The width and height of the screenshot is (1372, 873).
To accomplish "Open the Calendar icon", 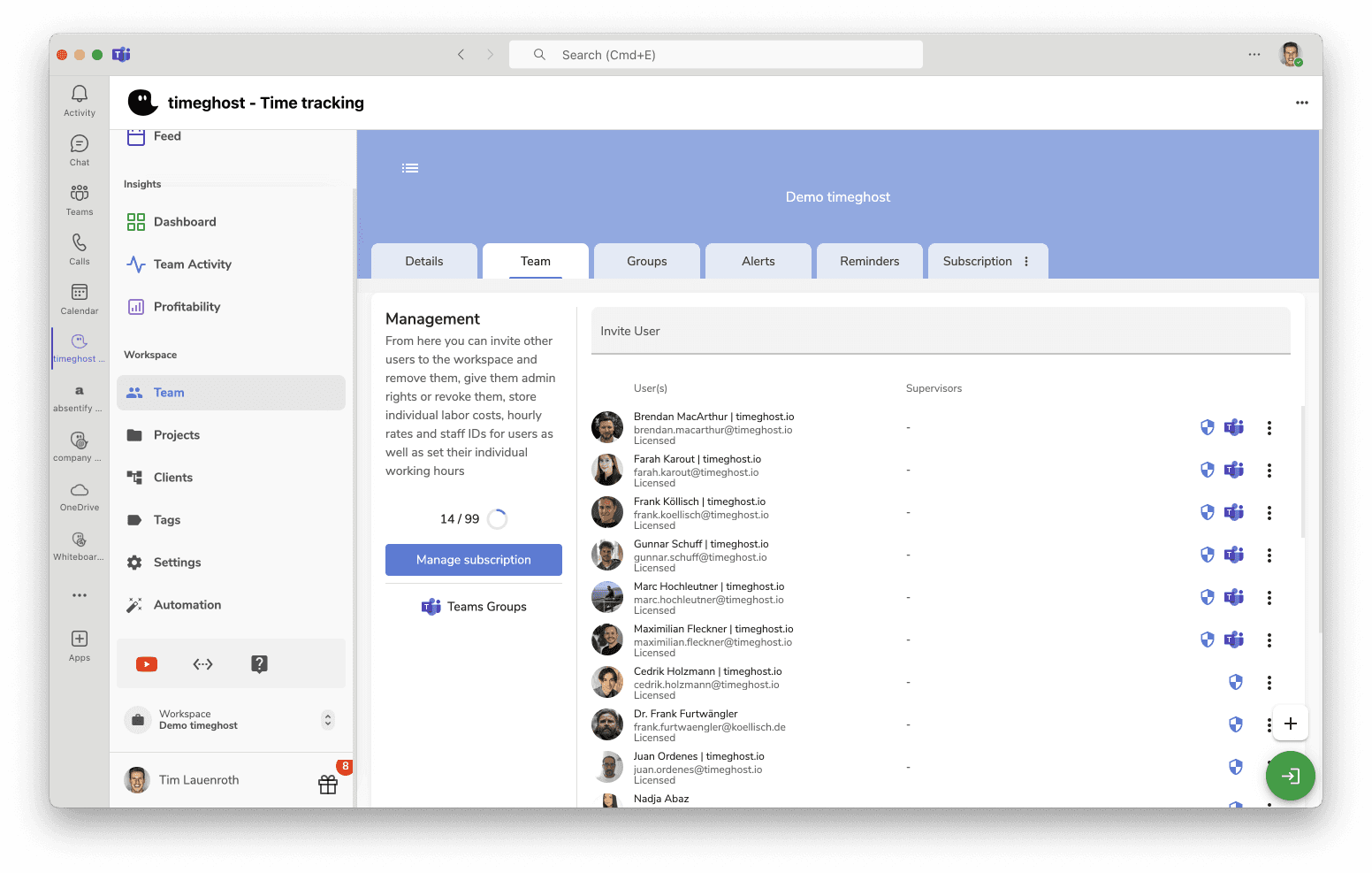I will tap(80, 292).
